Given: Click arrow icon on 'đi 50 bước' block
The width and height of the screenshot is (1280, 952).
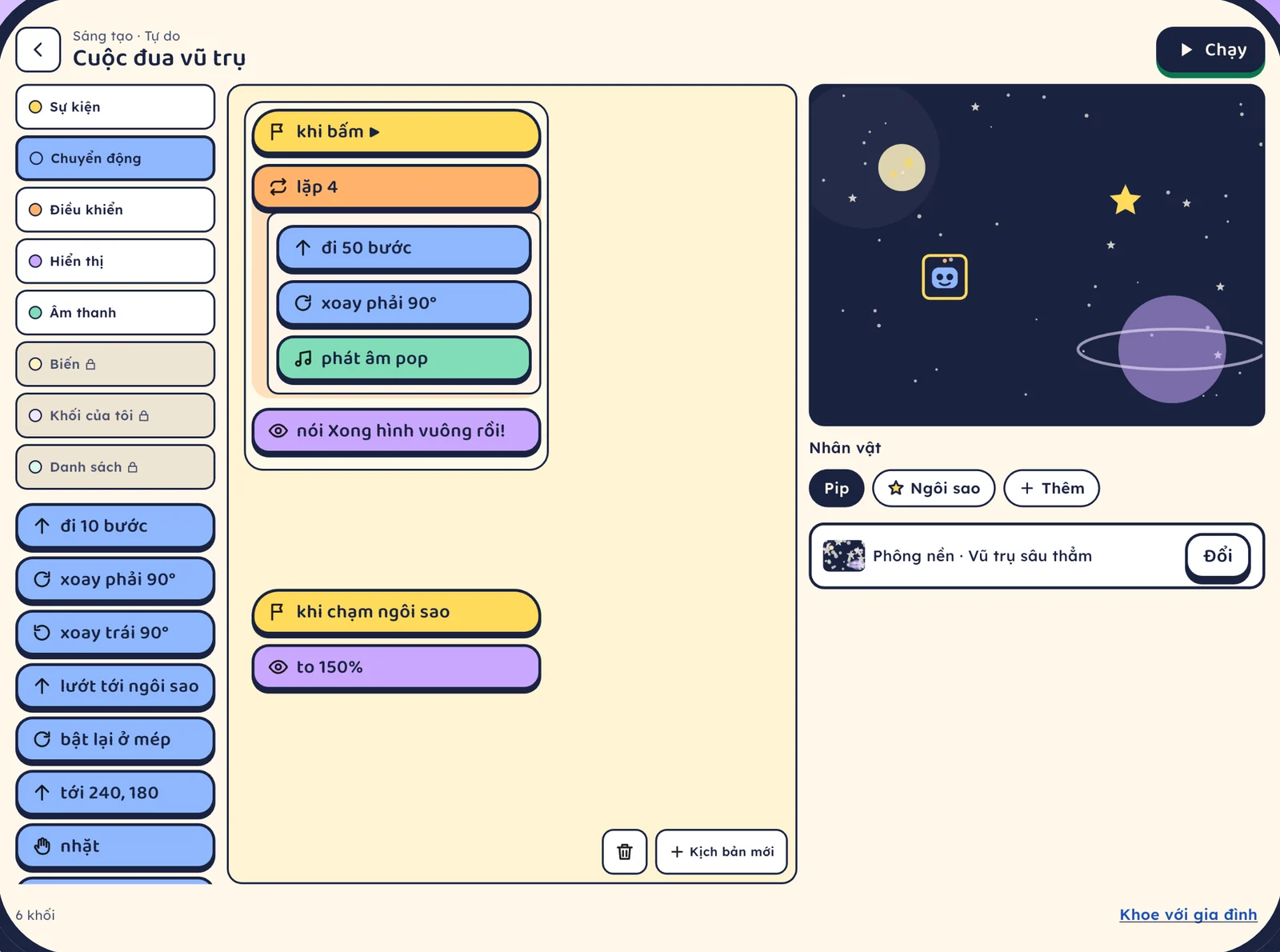Looking at the screenshot, I should [x=303, y=247].
